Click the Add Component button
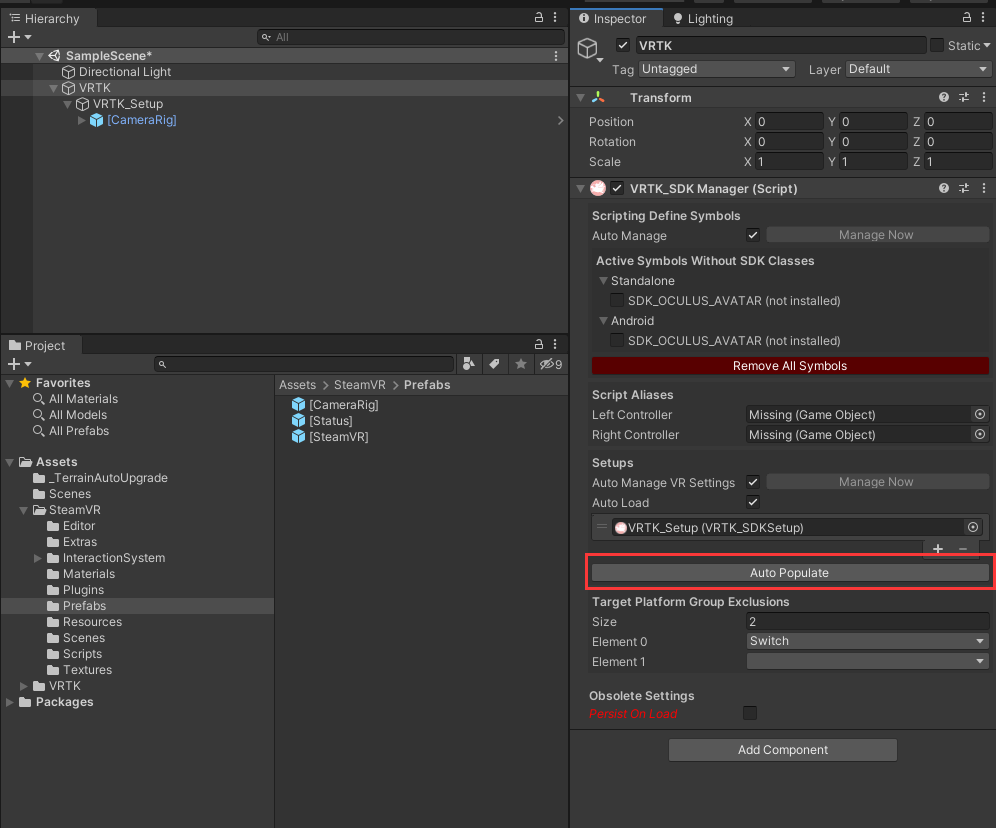This screenshot has width=996, height=828. pos(783,749)
